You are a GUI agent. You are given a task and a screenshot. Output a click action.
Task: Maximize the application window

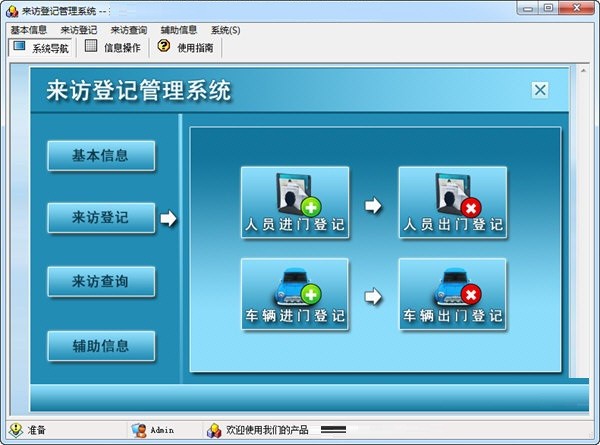[x=549, y=8]
